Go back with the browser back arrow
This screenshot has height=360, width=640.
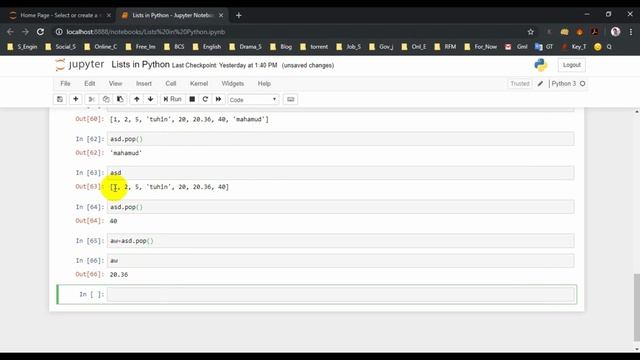(x=10, y=32)
